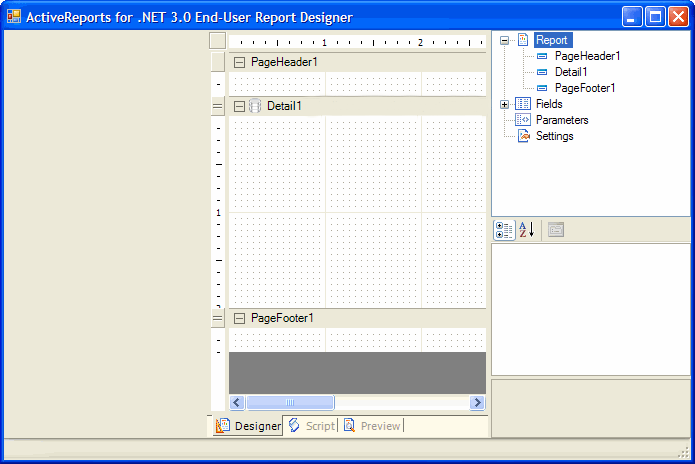Click the Property Pages icon
Viewport: 695px width, 464px height.
pos(555,230)
